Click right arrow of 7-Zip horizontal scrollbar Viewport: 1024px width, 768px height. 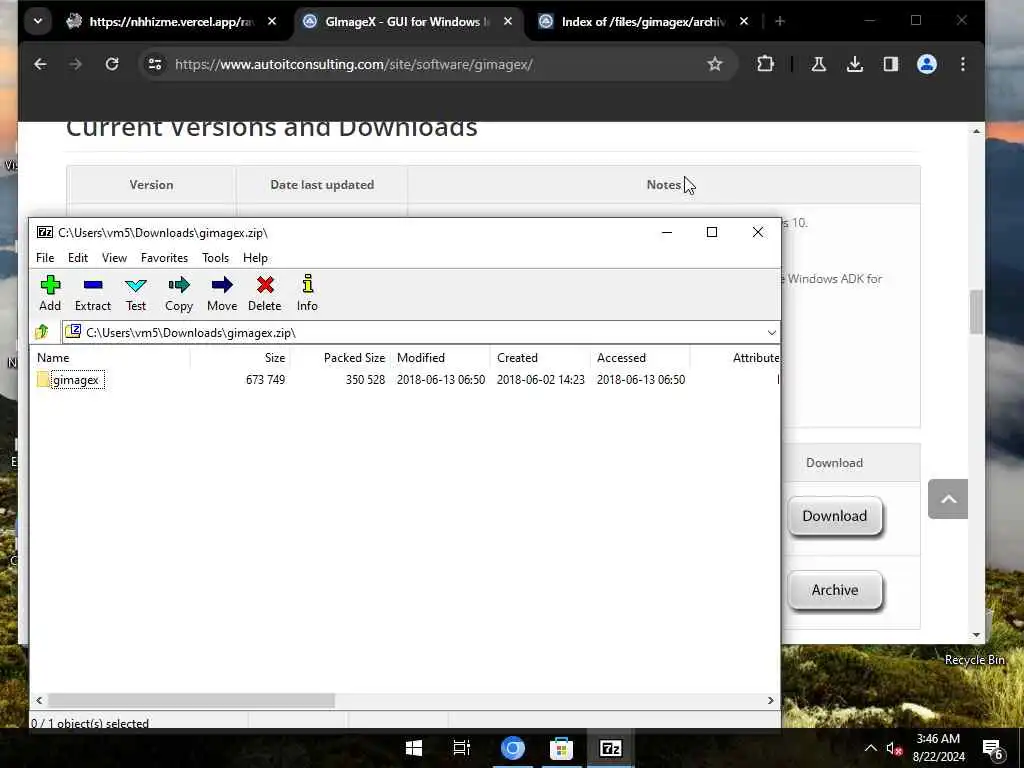771,700
